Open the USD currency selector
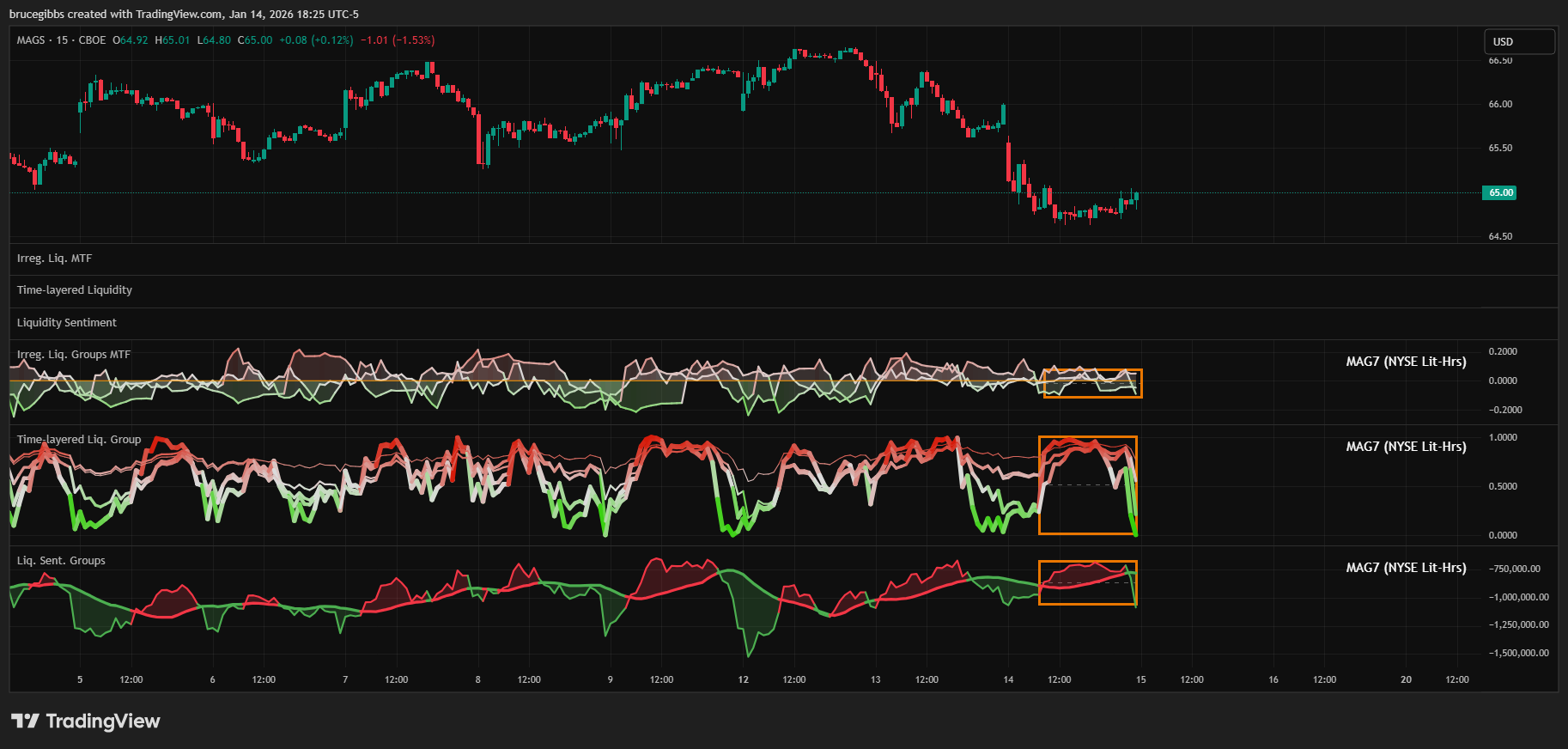The height and width of the screenshot is (749, 1568). coord(1518,41)
